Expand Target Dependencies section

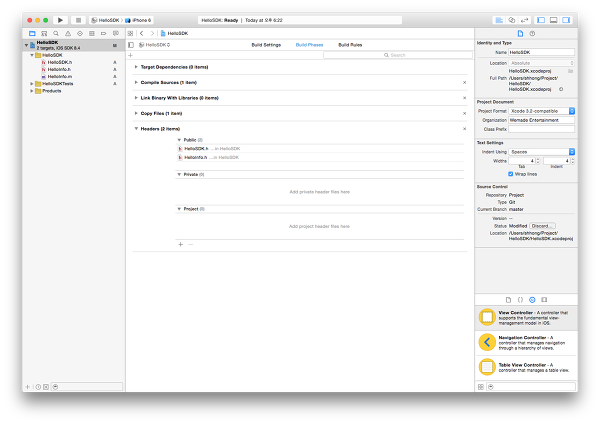point(136,67)
